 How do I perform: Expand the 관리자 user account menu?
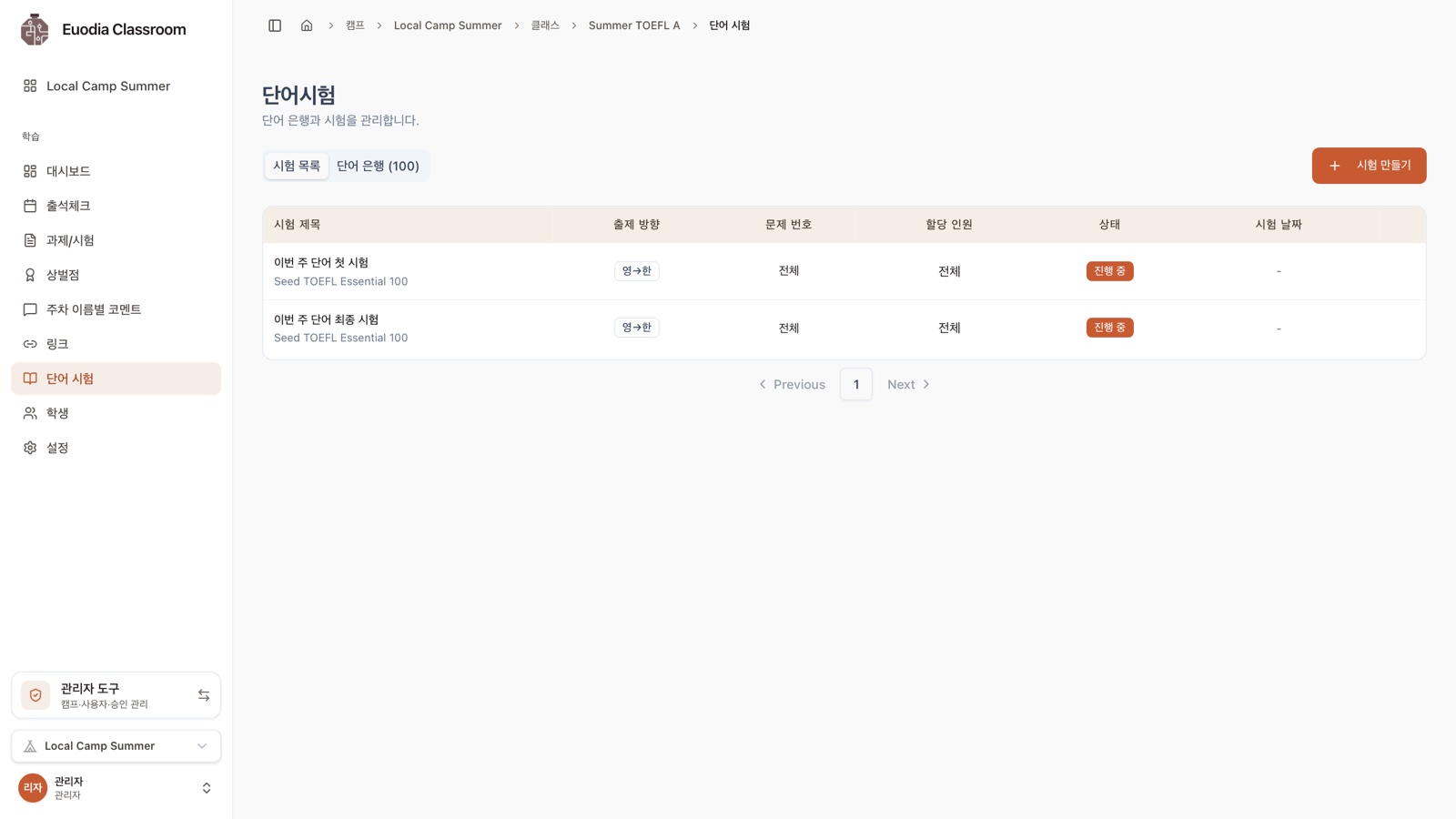coord(207,788)
